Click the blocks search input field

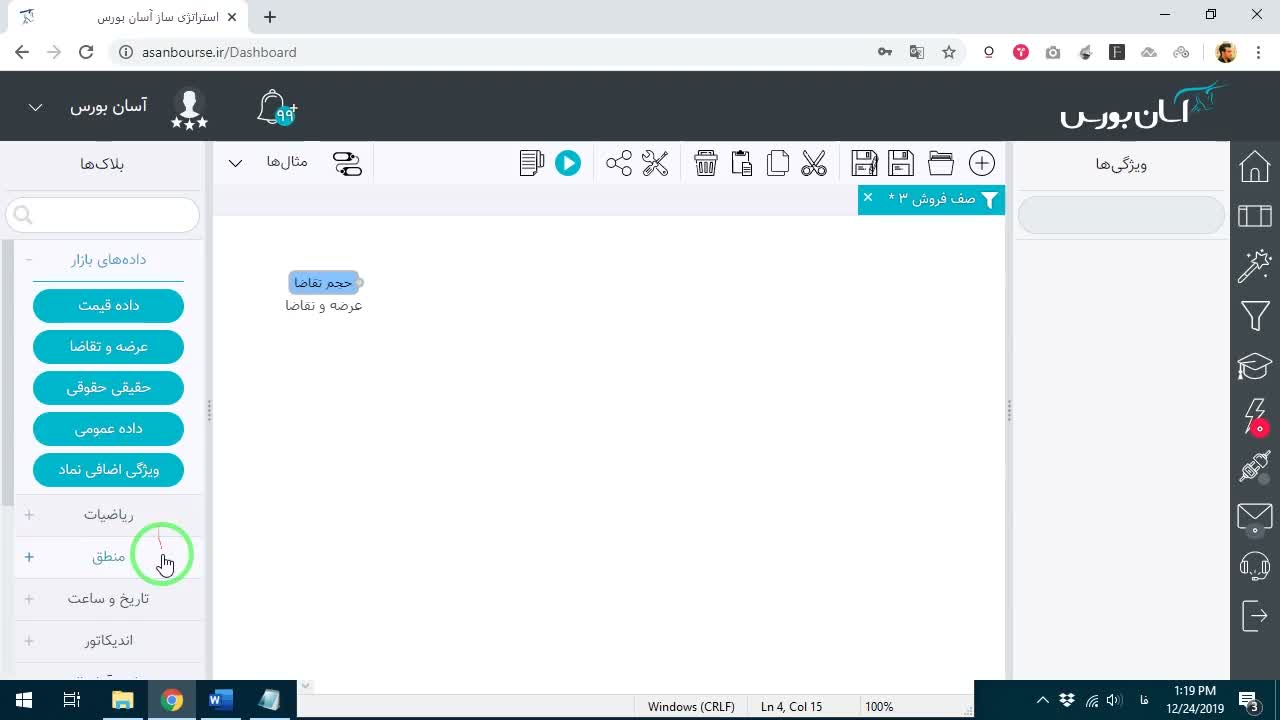pyautogui.click(x=103, y=215)
